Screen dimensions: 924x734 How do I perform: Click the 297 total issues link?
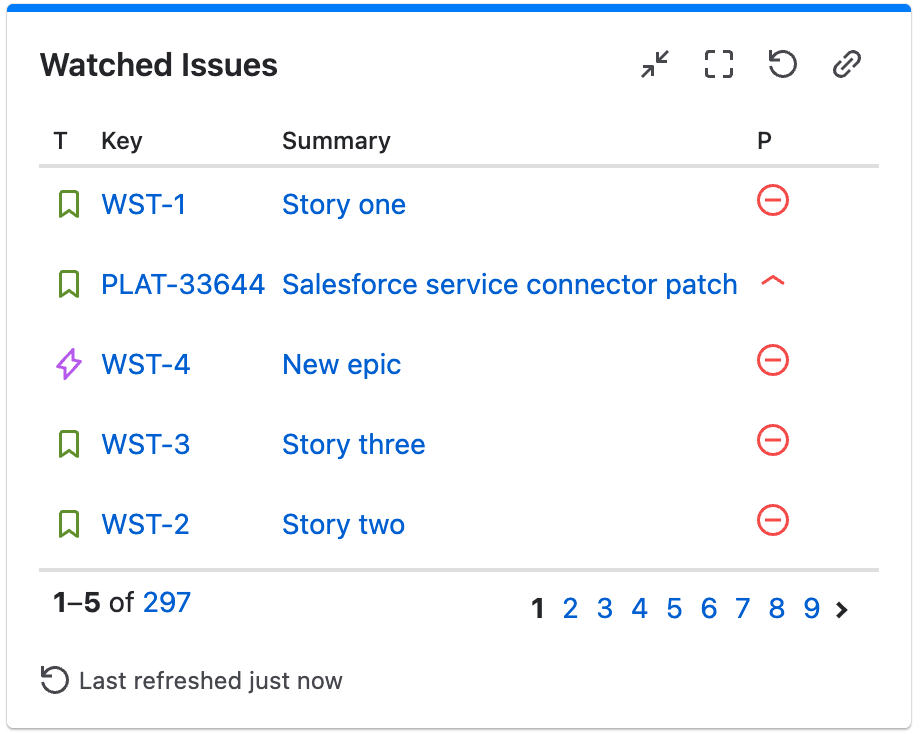(167, 603)
